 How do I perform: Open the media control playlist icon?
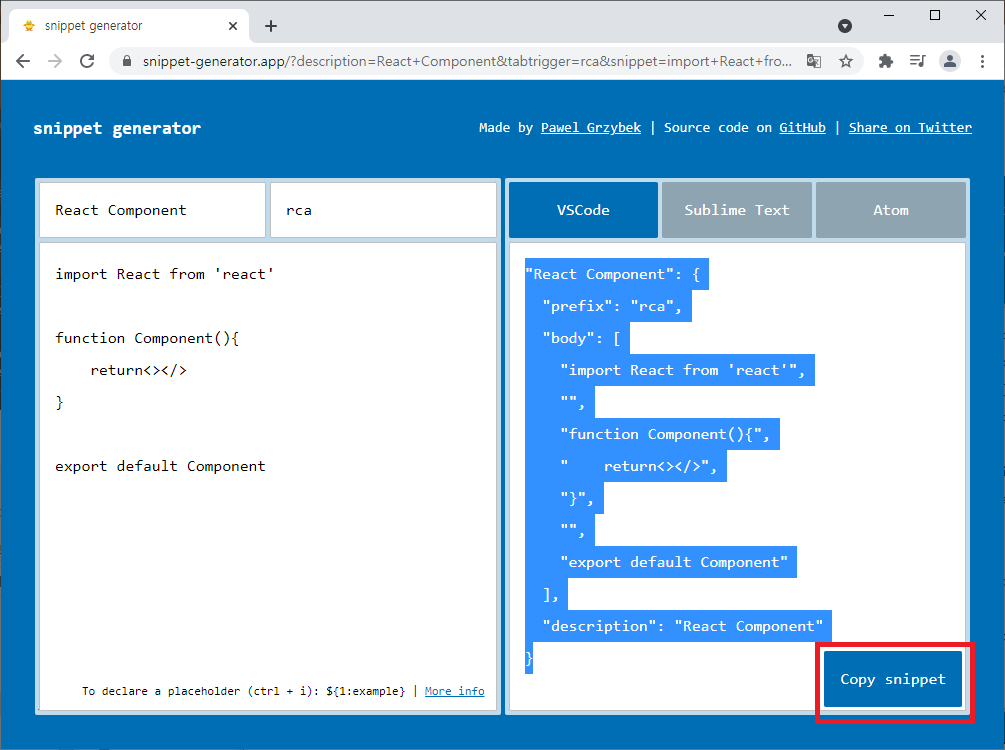[x=917, y=61]
